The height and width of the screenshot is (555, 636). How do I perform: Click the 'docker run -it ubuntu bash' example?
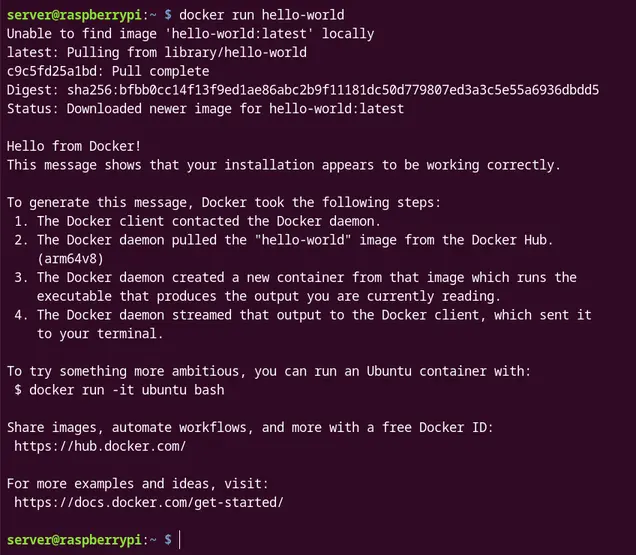(x=122, y=390)
